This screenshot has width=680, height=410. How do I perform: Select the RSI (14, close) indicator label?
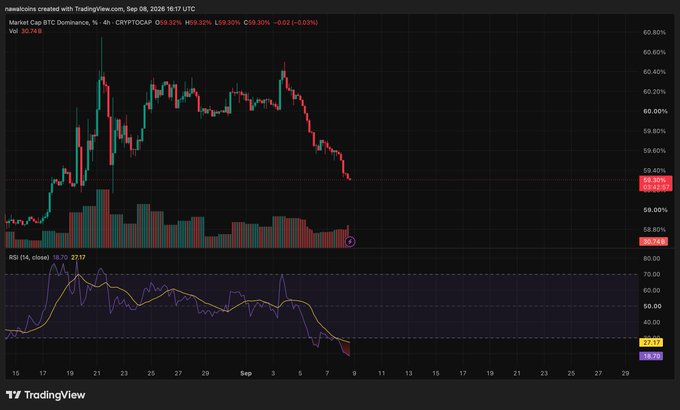click(29, 257)
